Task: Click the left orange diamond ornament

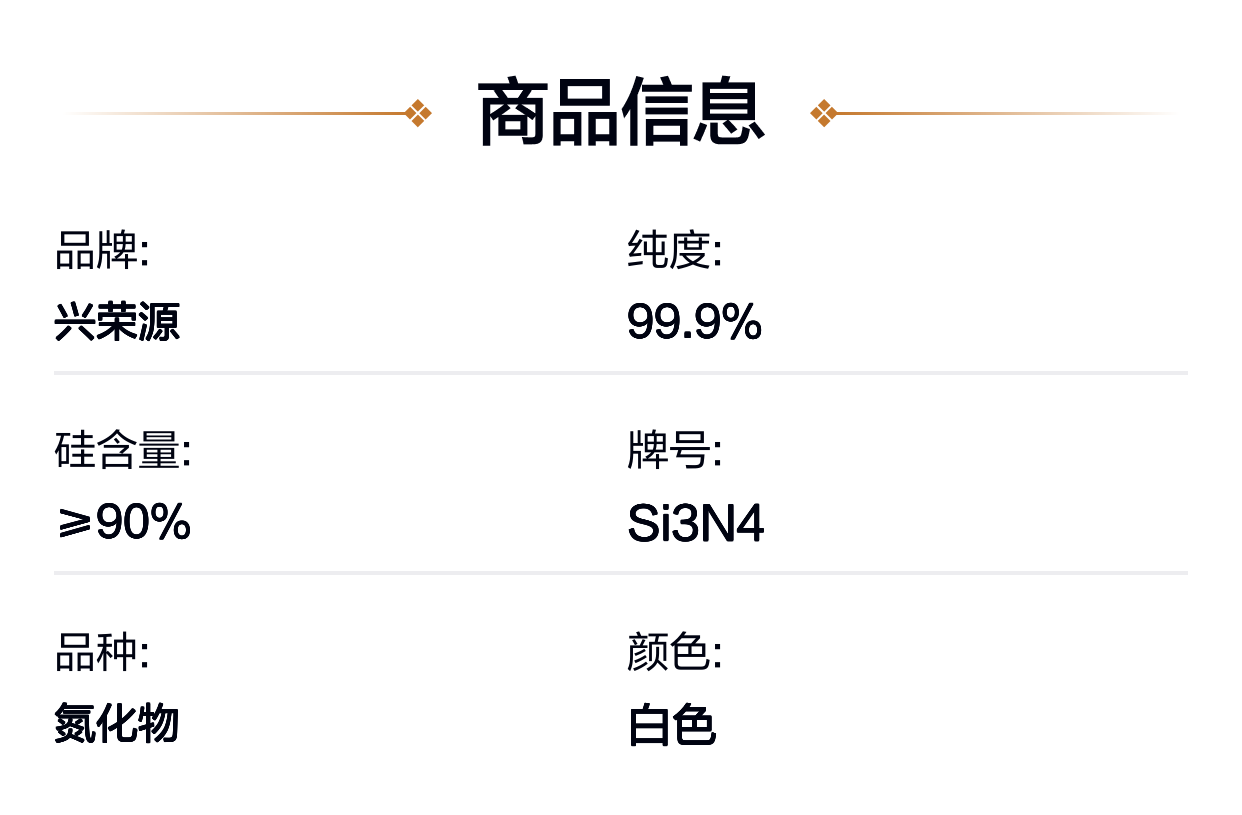Action: point(419,113)
